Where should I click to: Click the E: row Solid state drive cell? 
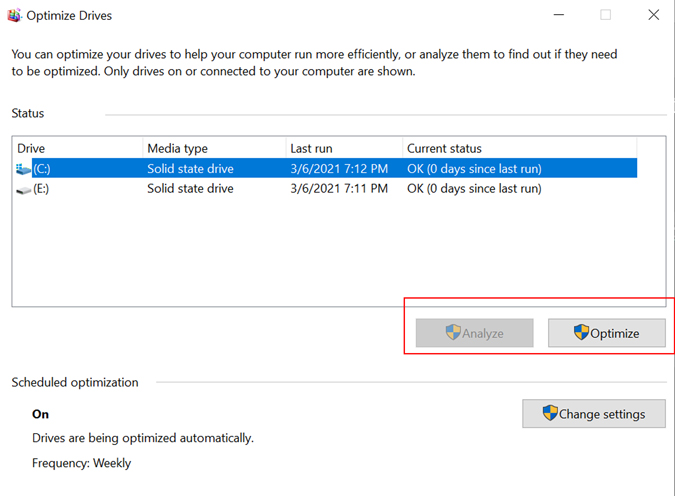point(190,189)
